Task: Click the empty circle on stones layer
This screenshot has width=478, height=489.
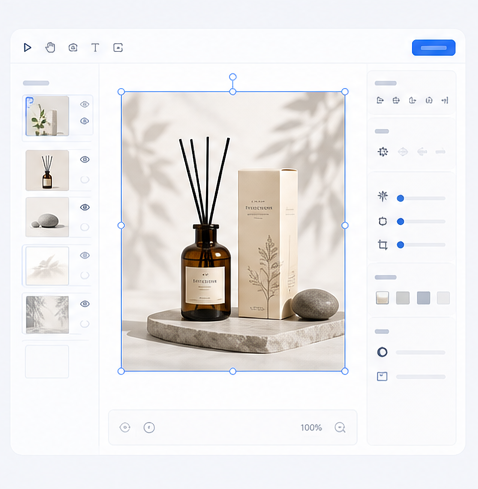Action: point(85,227)
